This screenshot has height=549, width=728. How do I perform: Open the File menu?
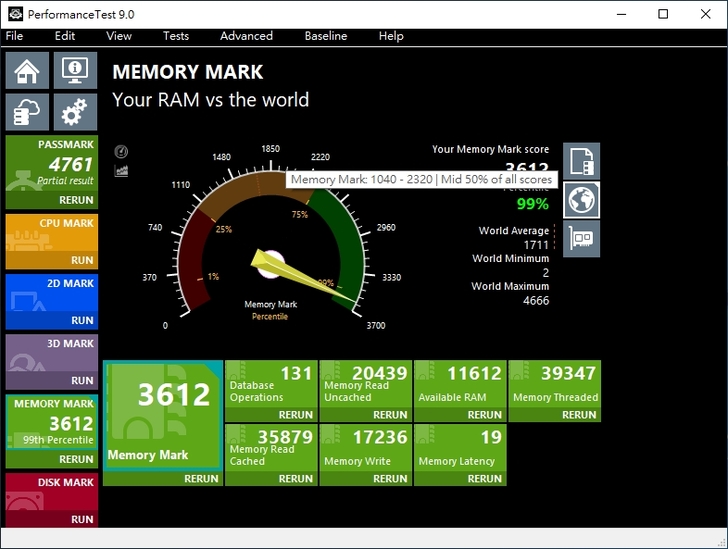click(14, 36)
